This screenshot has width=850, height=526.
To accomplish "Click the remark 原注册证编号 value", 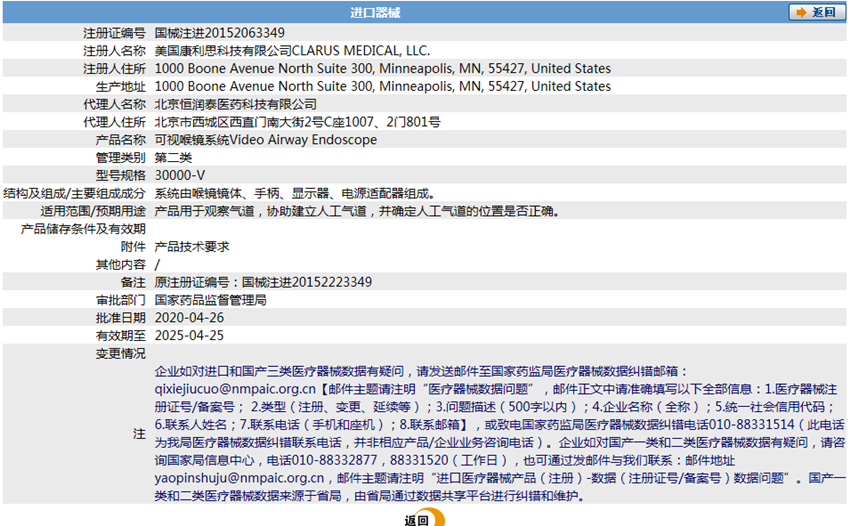I will 263,283.
